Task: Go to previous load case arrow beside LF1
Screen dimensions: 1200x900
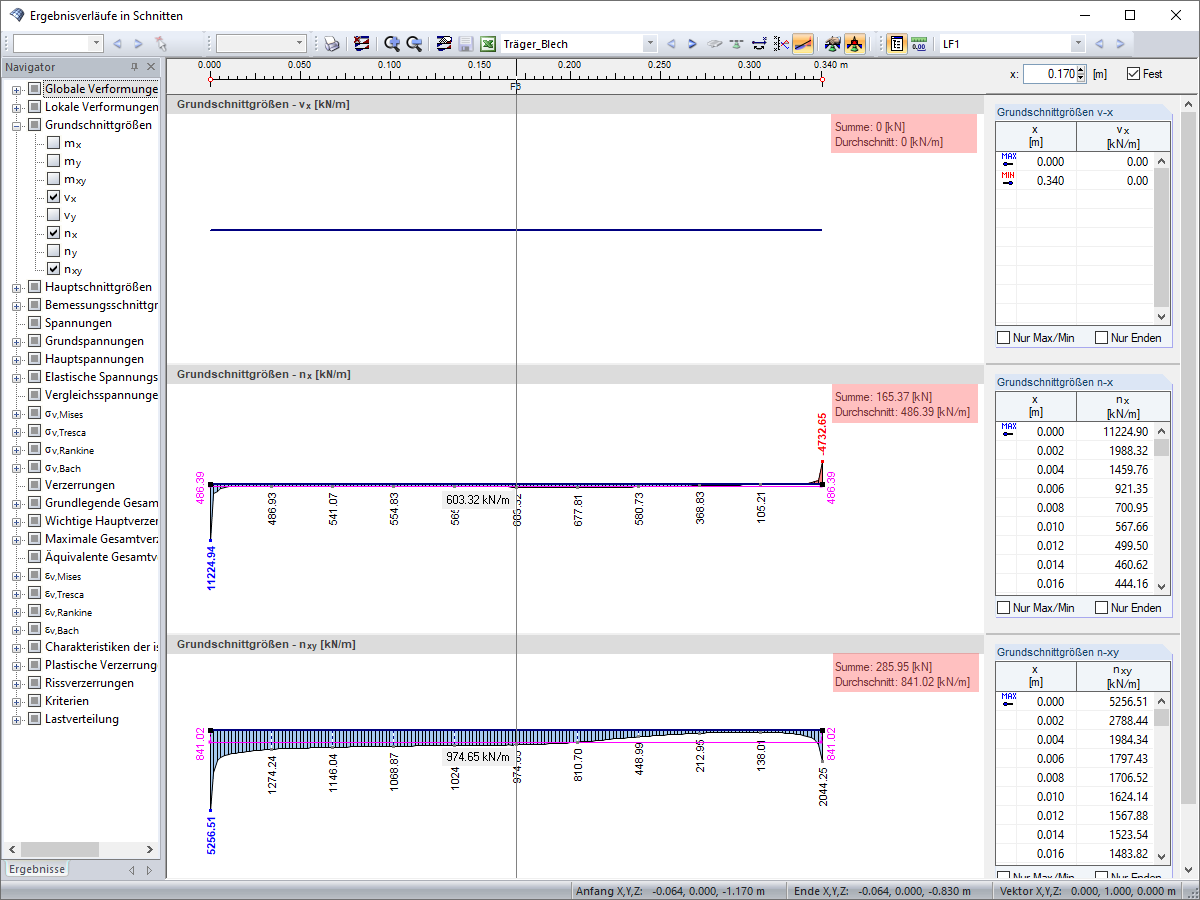Action: pos(1099,44)
